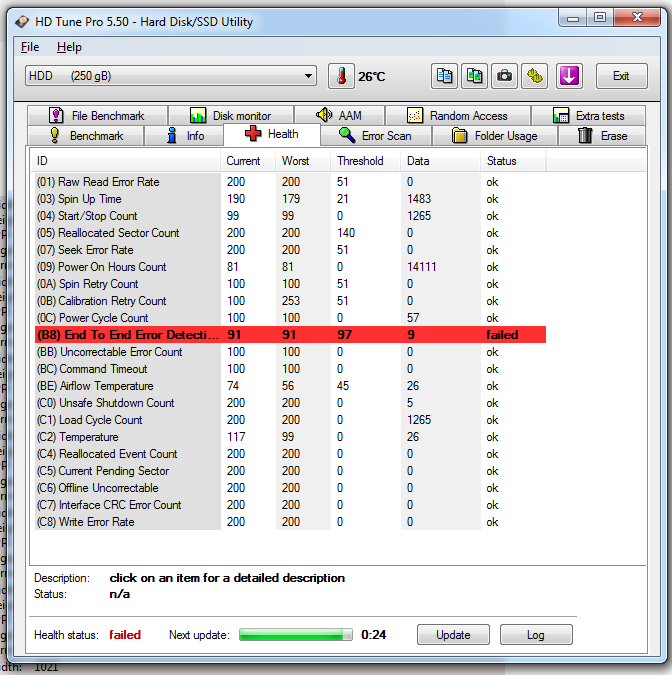Switch to the Random Access tab

tap(458, 115)
